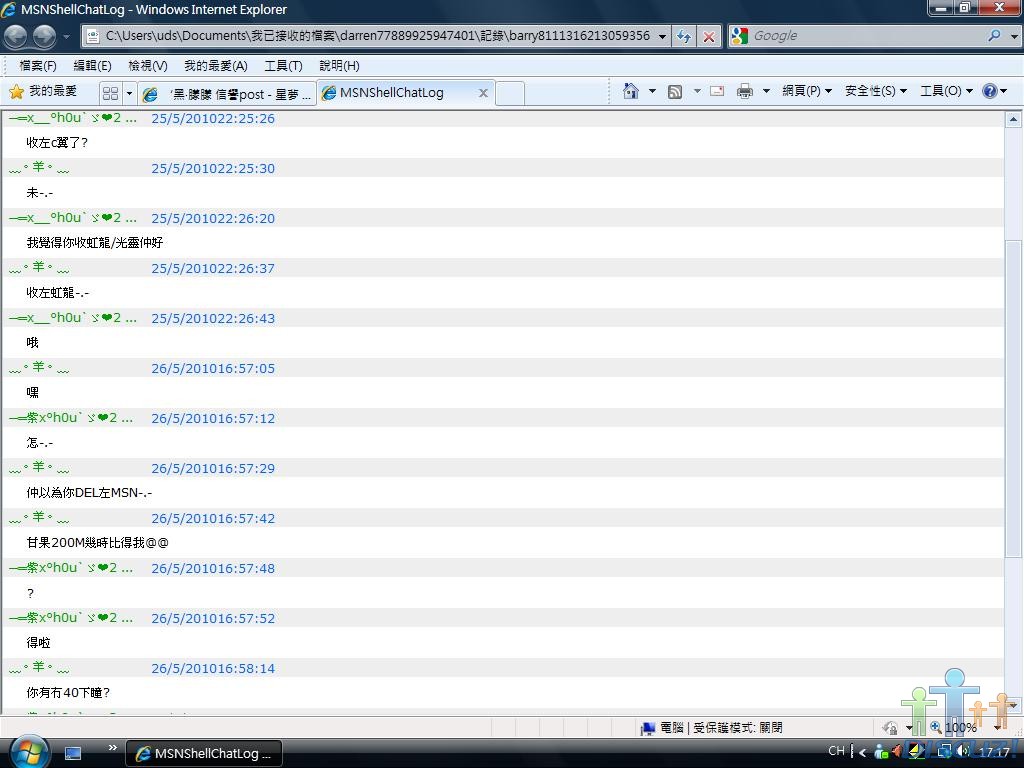1024x768 pixels.
Task: Click the 電腦 protected mode status
Action: coord(712,728)
